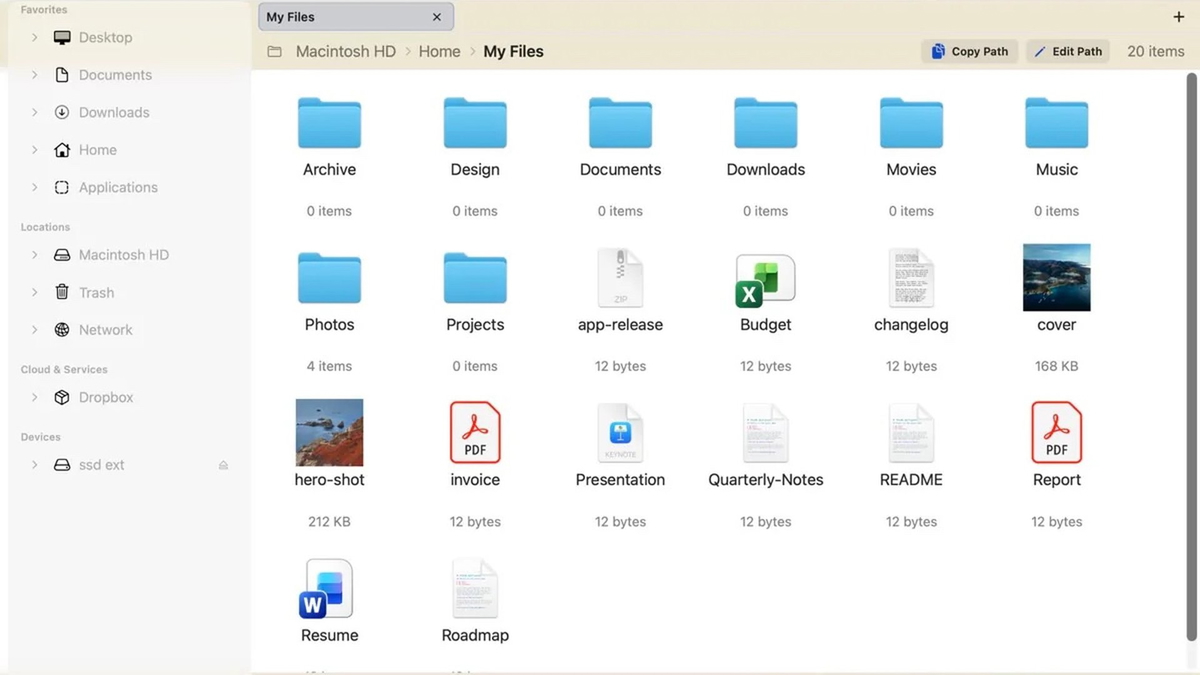The image size is (1200, 675).
Task: Click the Desktop monitor icon in sidebar
Action: 62,37
